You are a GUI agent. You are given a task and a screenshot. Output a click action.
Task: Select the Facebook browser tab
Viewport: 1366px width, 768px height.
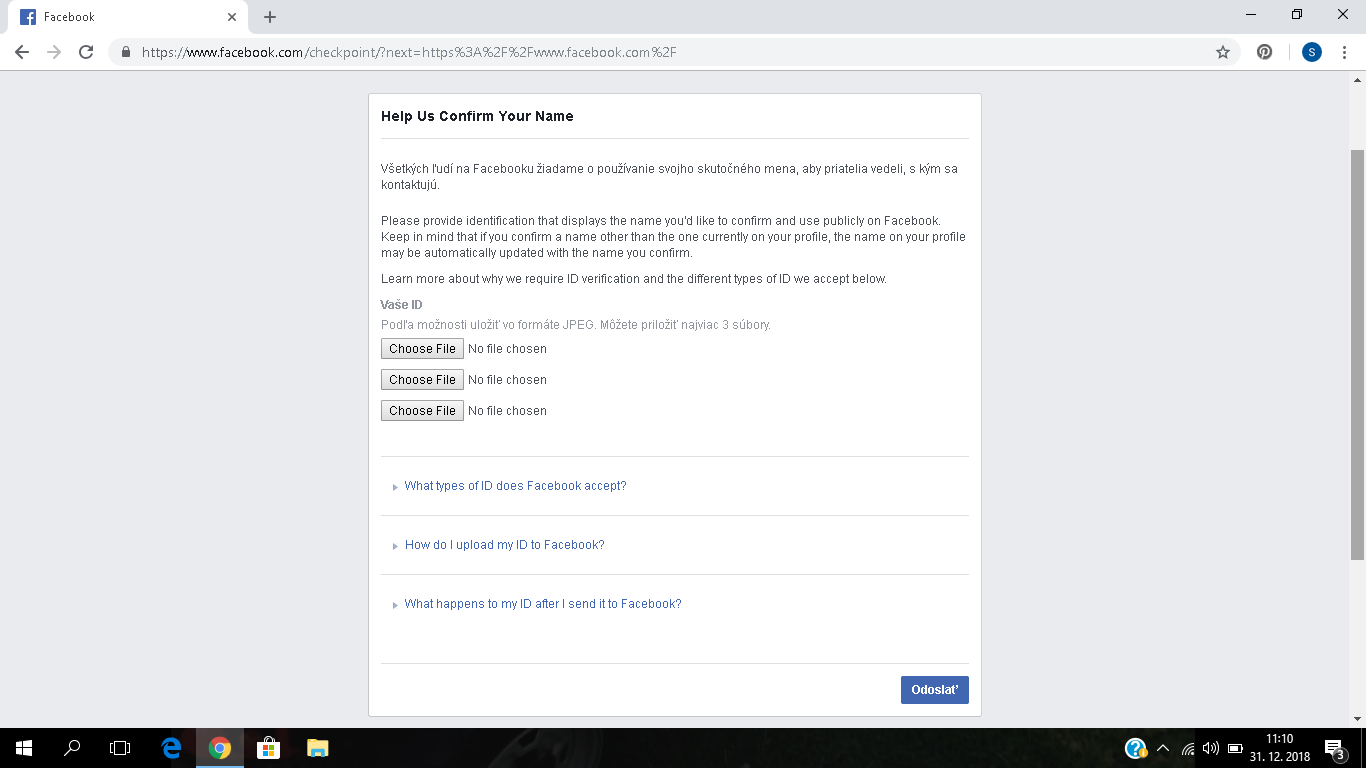pos(128,17)
